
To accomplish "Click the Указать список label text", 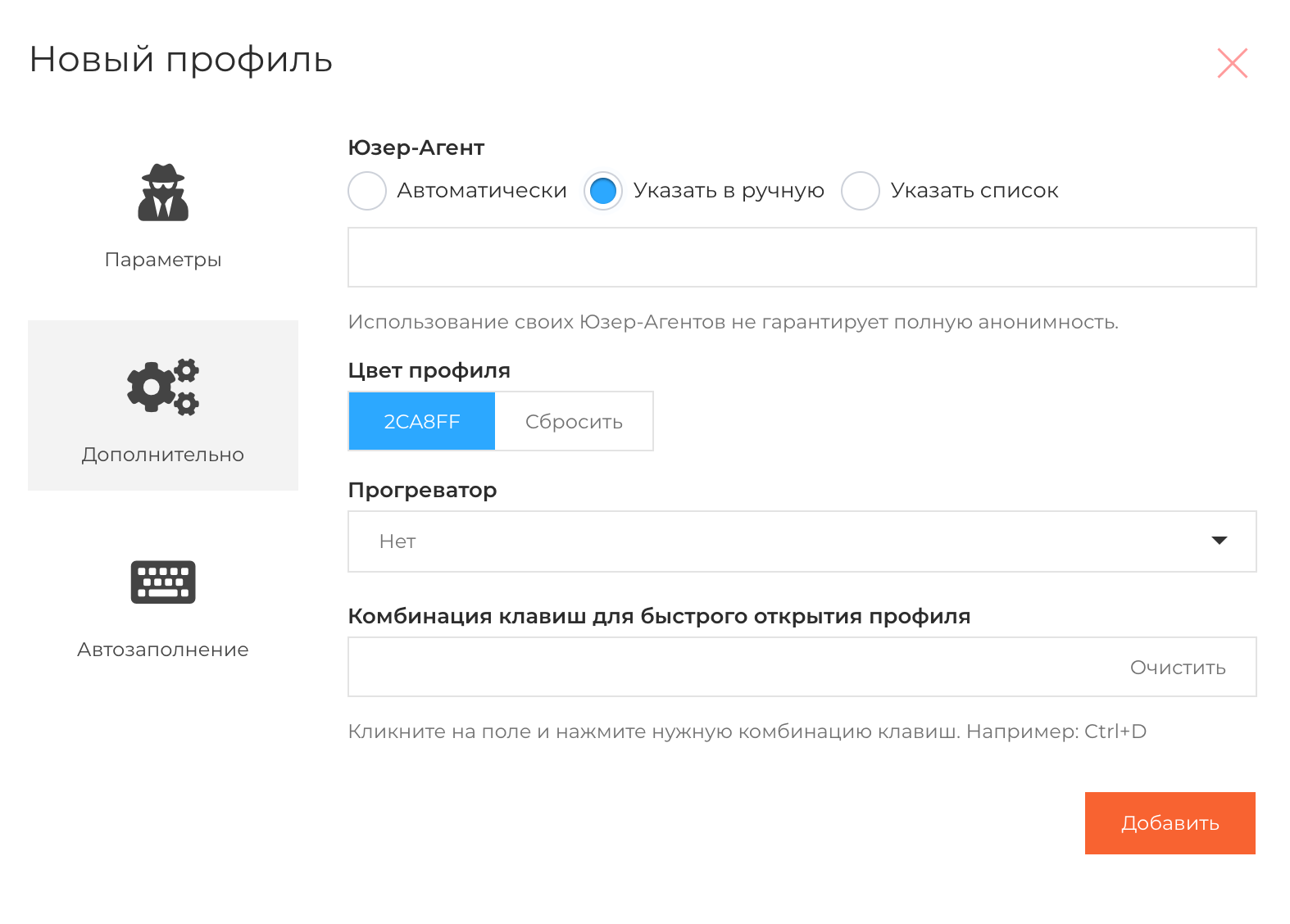I will pos(974,191).
